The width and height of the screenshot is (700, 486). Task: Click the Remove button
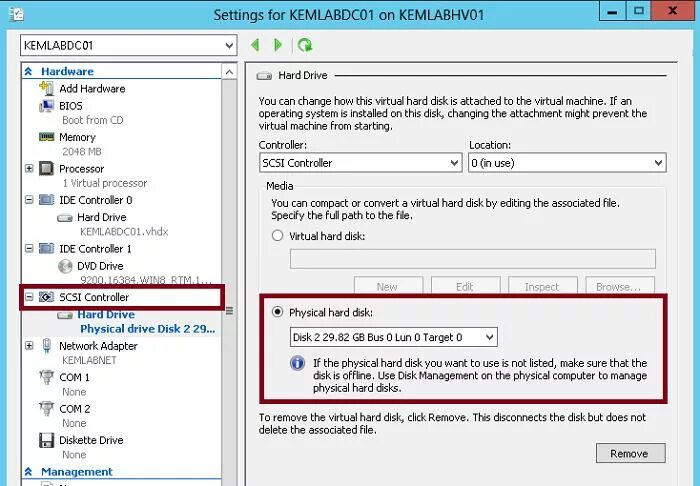point(630,453)
